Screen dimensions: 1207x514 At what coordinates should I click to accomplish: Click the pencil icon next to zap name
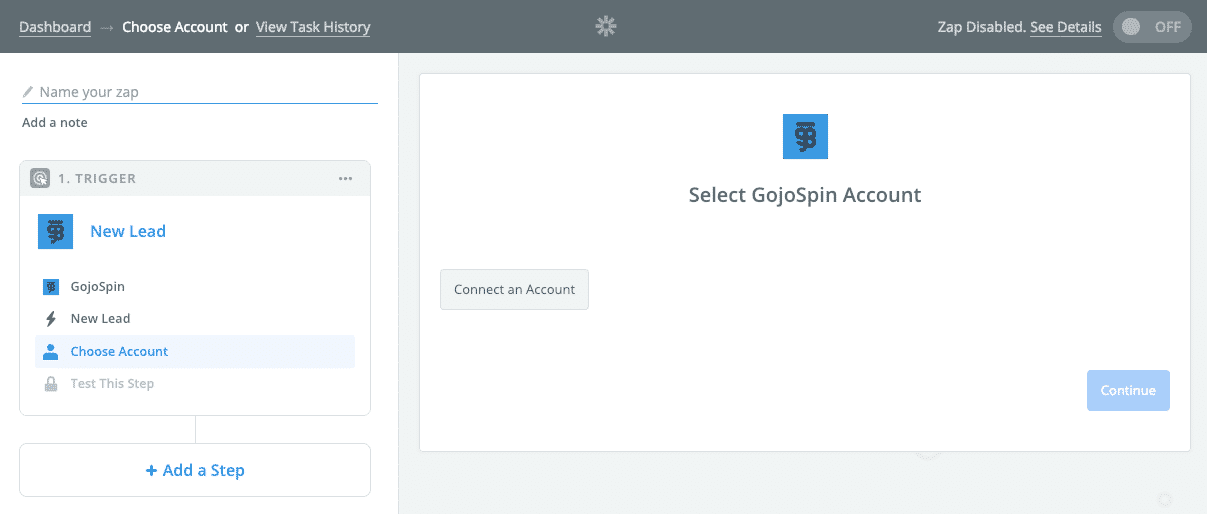pyautogui.click(x=29, y=92)
